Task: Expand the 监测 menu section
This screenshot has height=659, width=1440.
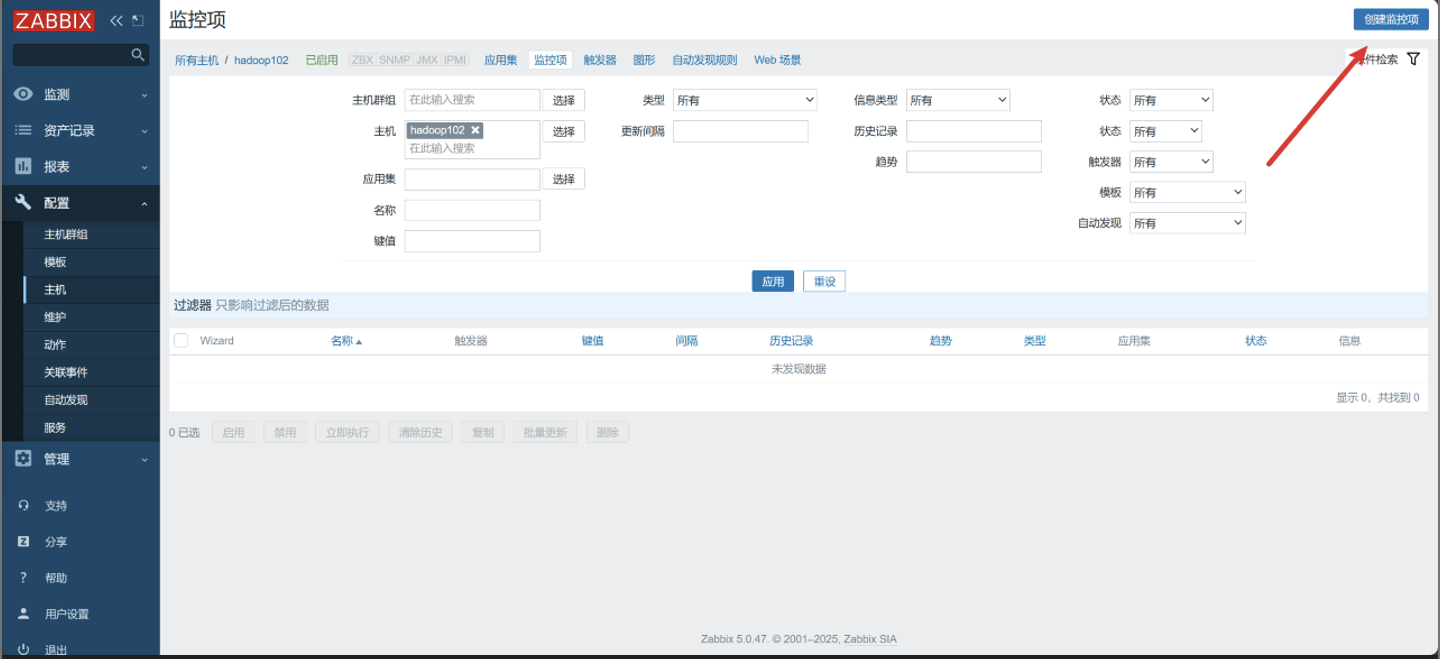Action: click(x=144, y=95)
